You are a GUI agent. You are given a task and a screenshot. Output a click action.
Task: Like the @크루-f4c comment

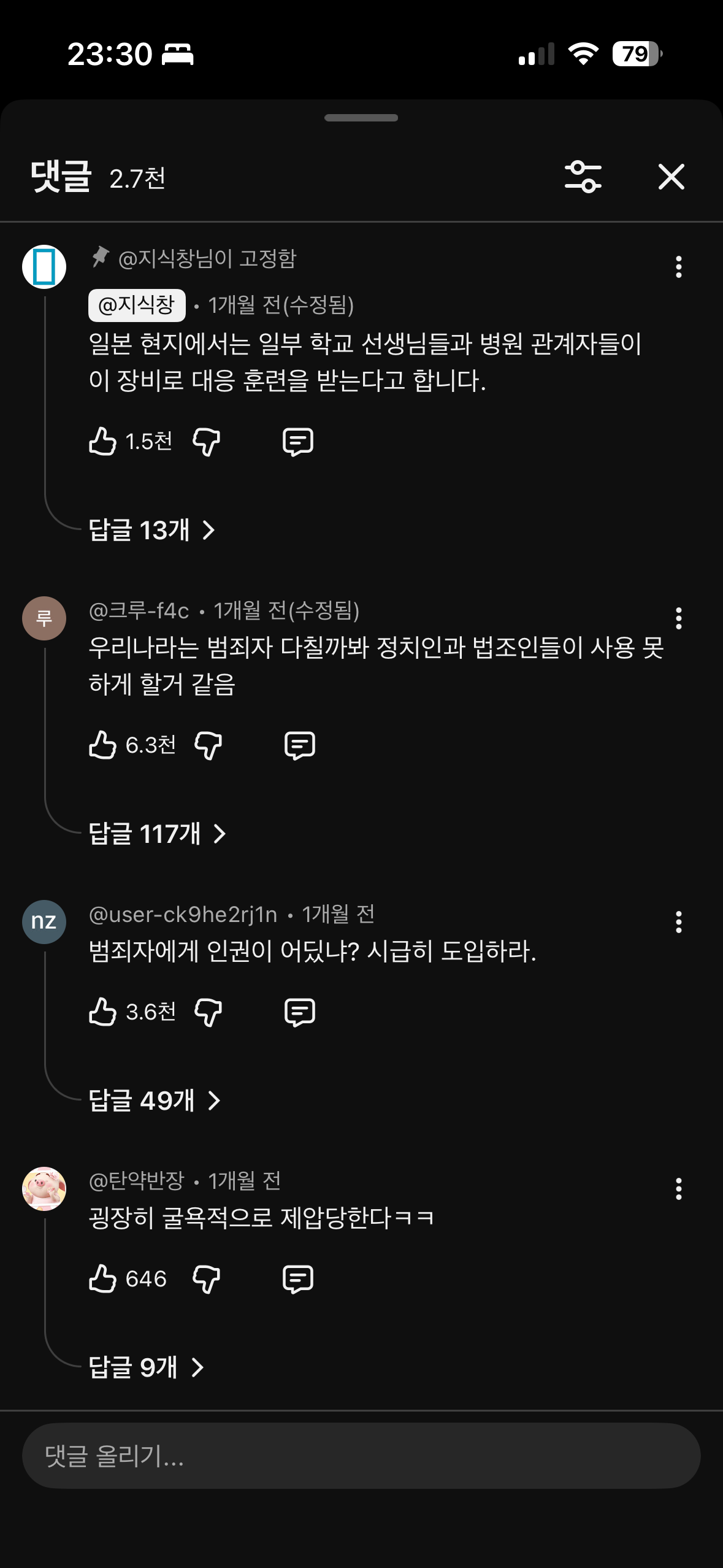[x=103, y=745]
